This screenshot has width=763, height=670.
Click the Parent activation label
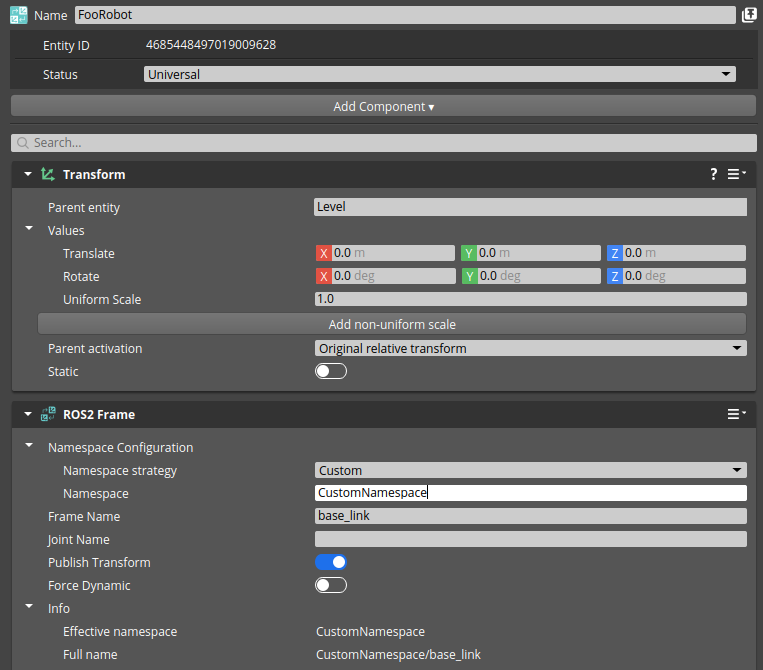[95, 348]
